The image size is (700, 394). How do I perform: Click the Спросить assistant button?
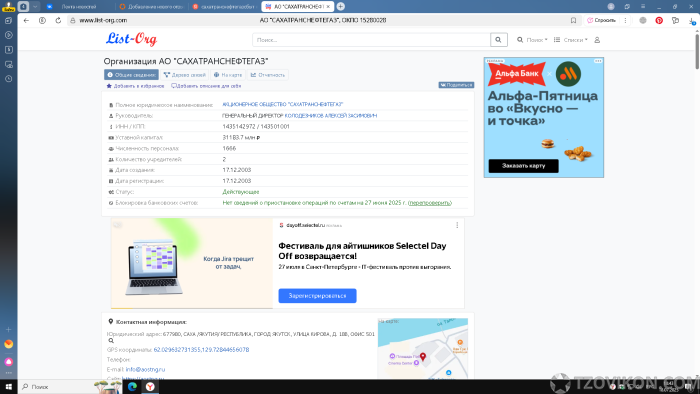(x=601, y=21)
